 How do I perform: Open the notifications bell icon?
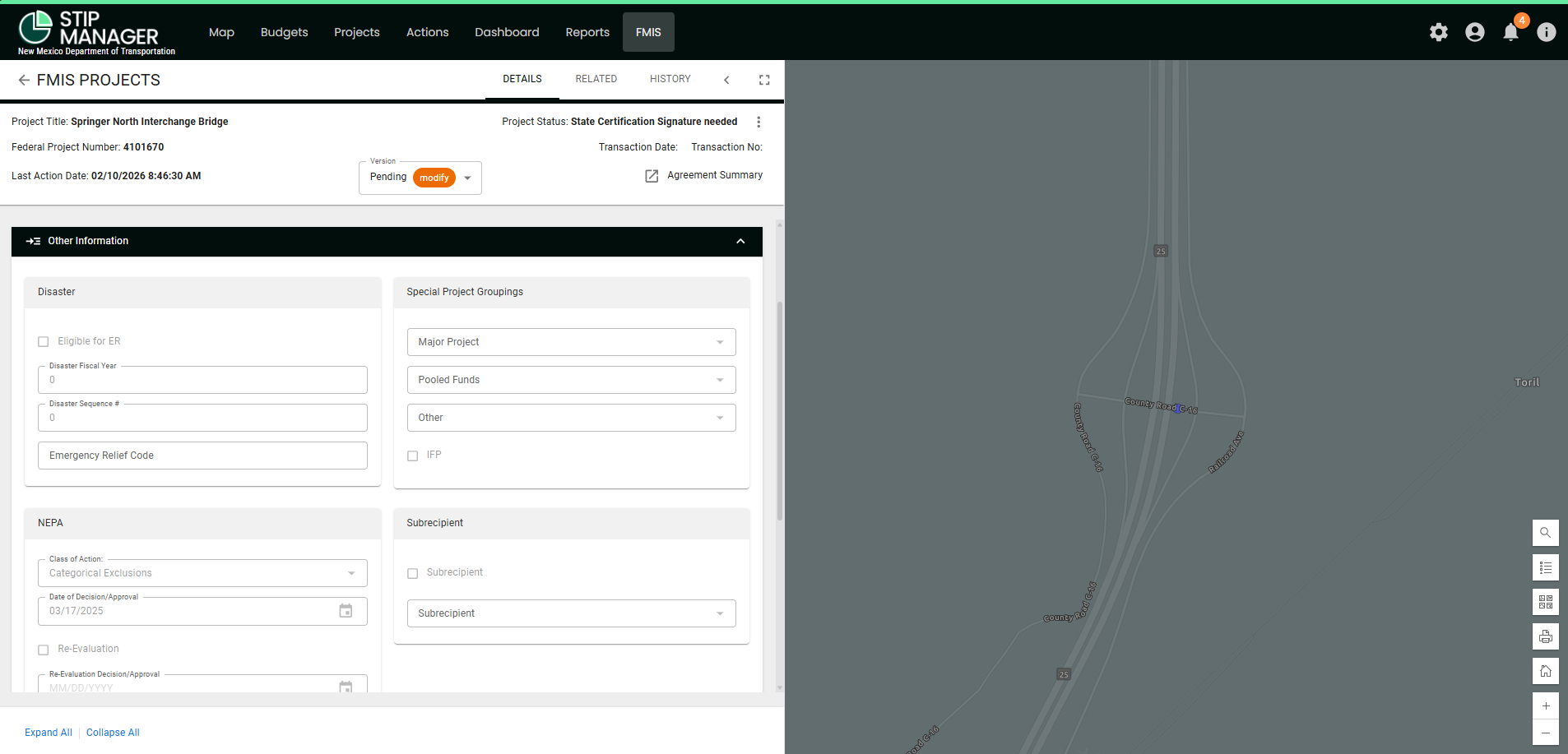click(x=1510, y=32)
